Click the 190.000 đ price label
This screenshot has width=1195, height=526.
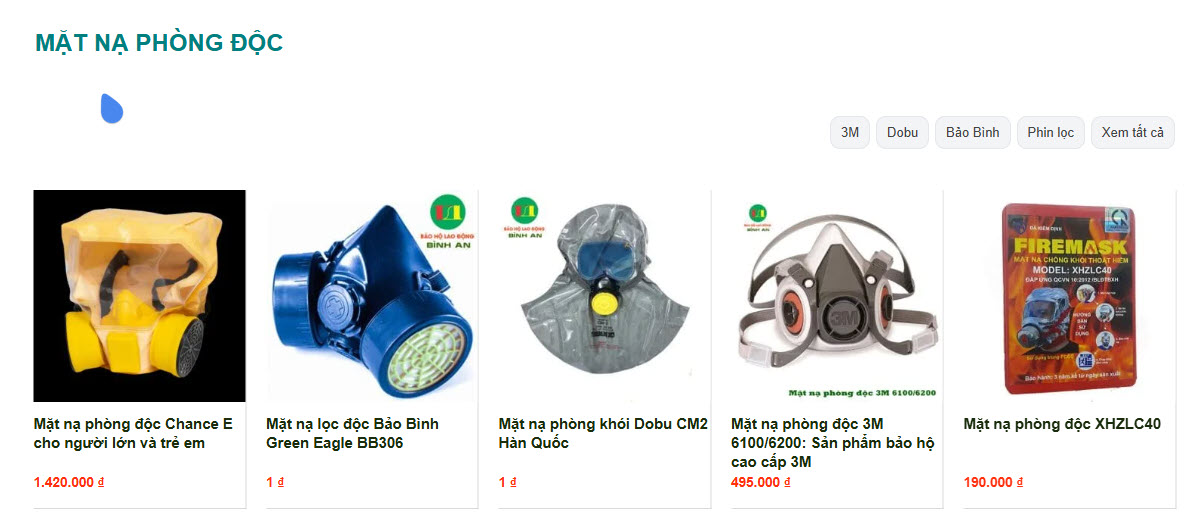point(992,483)
